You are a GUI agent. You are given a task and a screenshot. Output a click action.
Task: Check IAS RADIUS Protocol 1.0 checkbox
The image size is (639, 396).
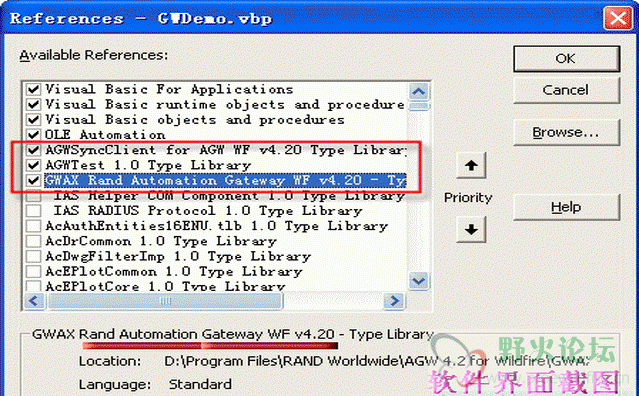click(x=33, y=211)
